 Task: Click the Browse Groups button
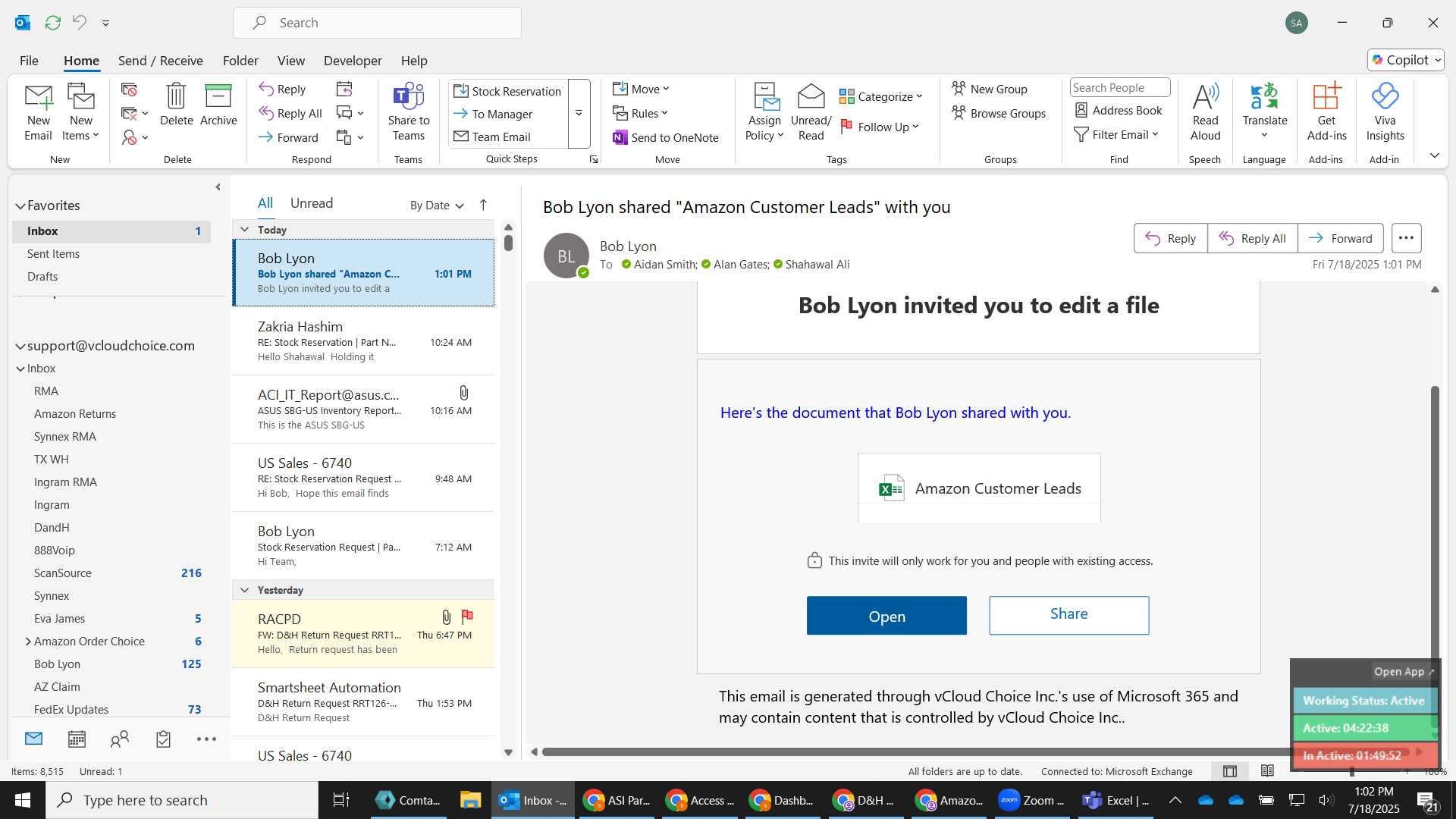tap(999, 113)
